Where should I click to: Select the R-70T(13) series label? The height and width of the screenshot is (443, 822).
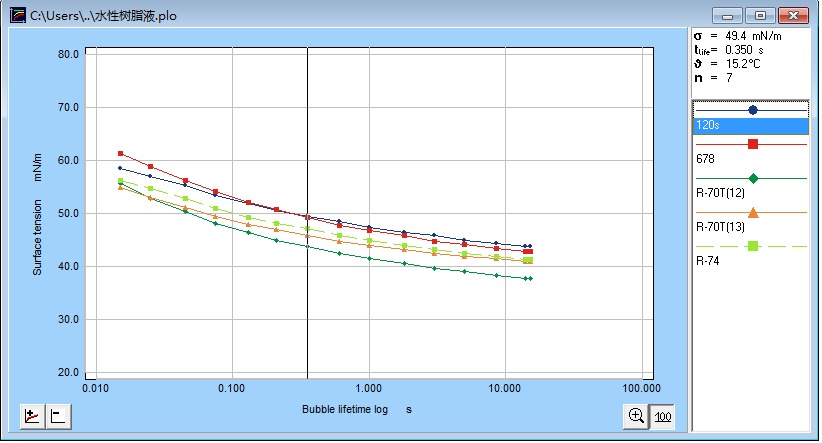(718, 227)
